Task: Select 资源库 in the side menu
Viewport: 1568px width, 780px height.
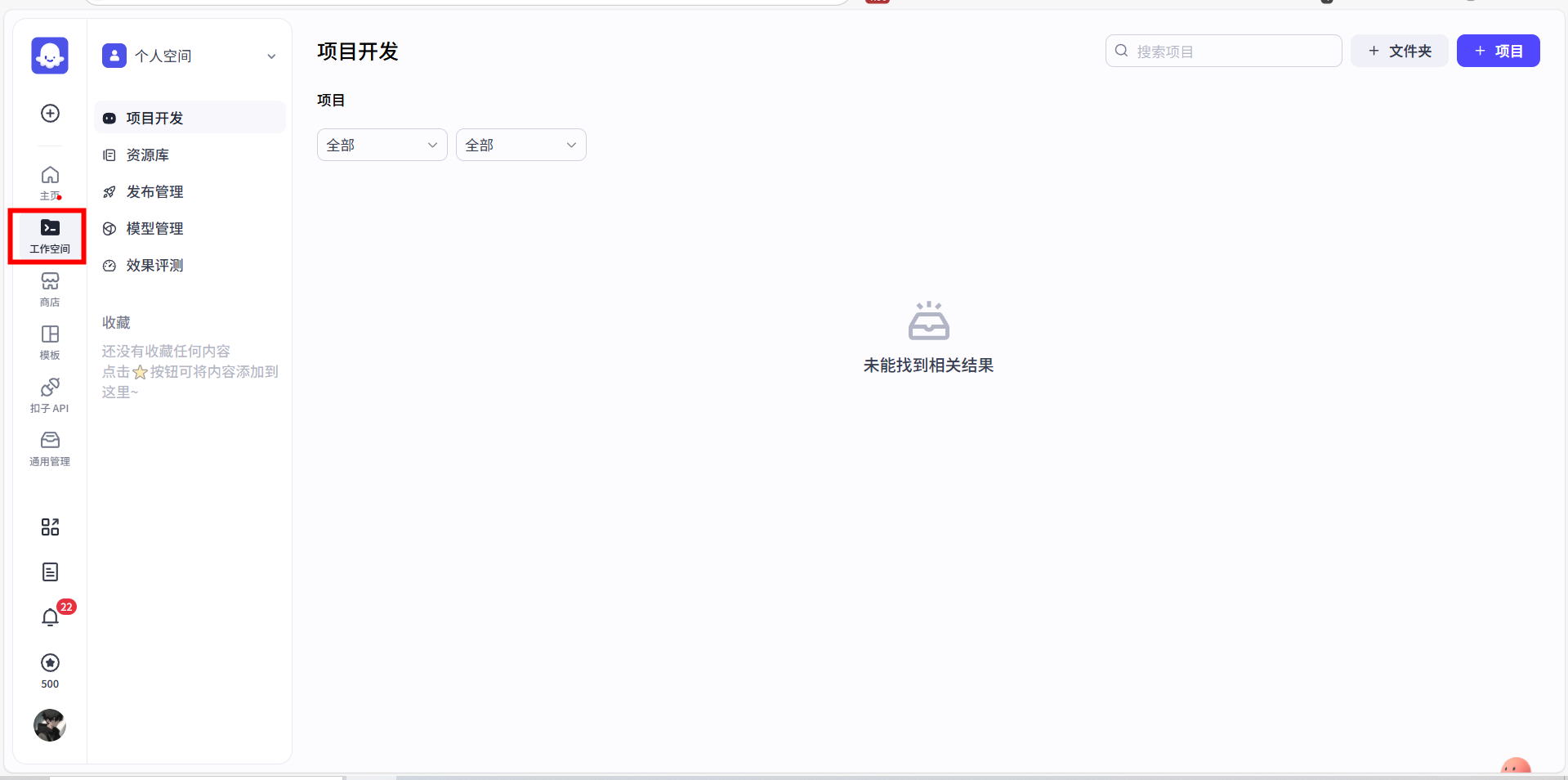Action: pyautogui.click(x=148, y=155)
